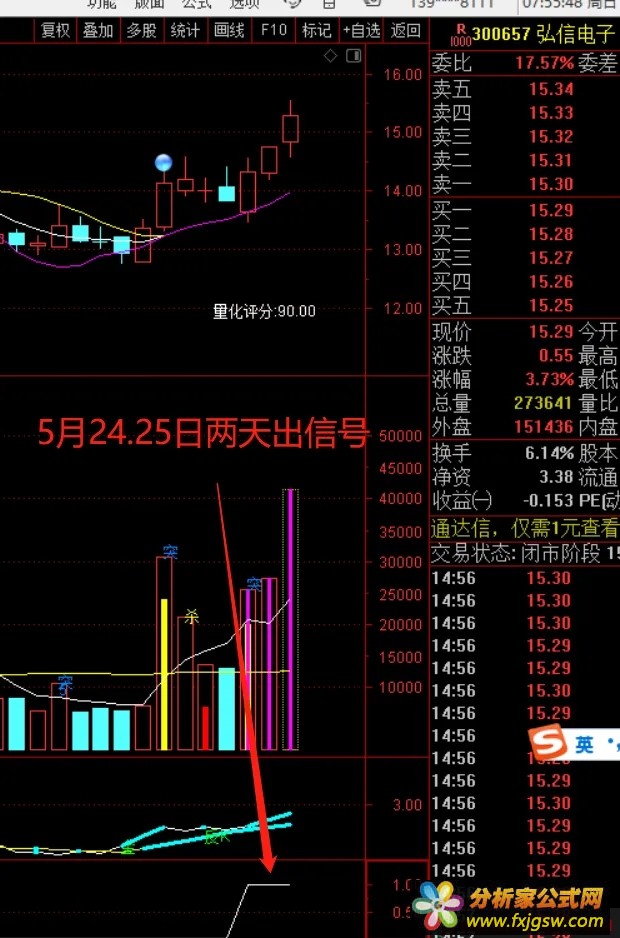Click the 标记 mark button
The height and width of the screenshot is (938, 620).
point(317,30)
